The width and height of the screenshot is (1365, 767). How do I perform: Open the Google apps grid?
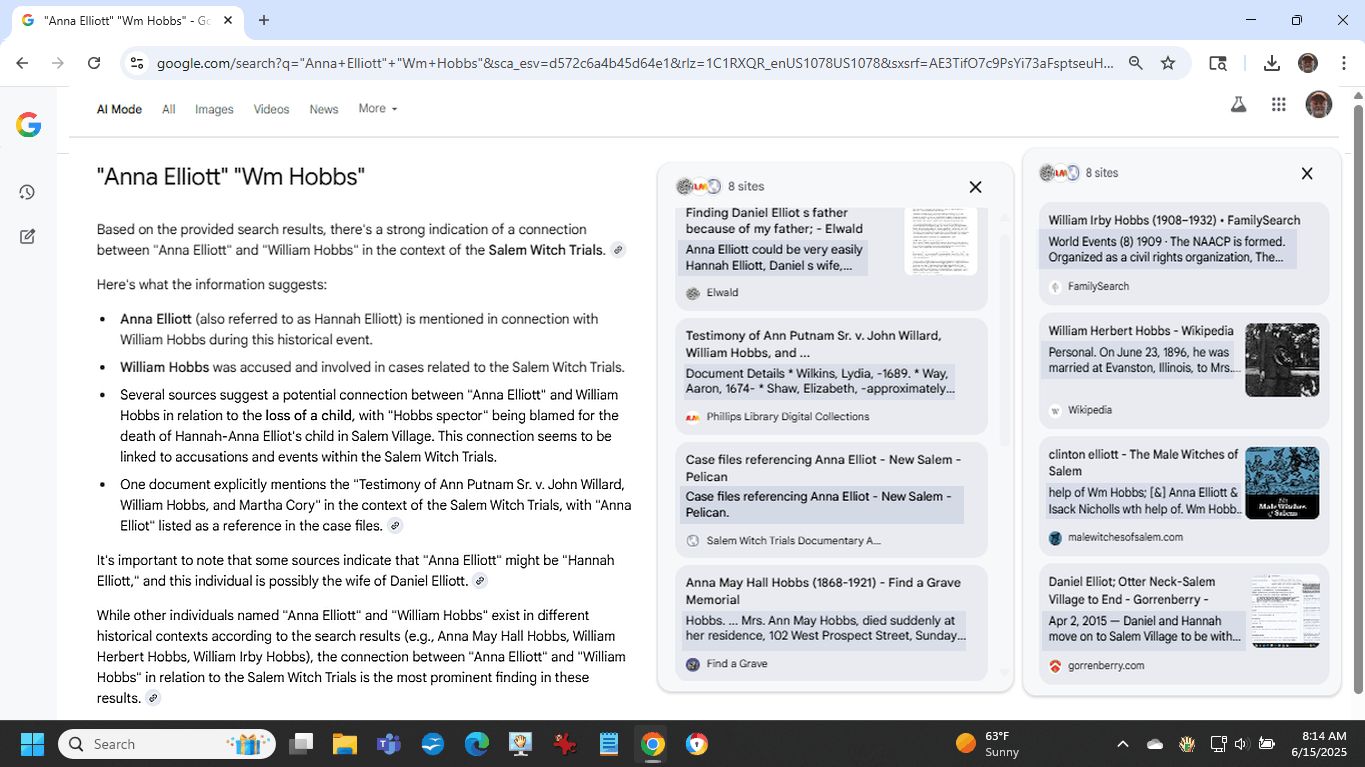pos(1278,105)
